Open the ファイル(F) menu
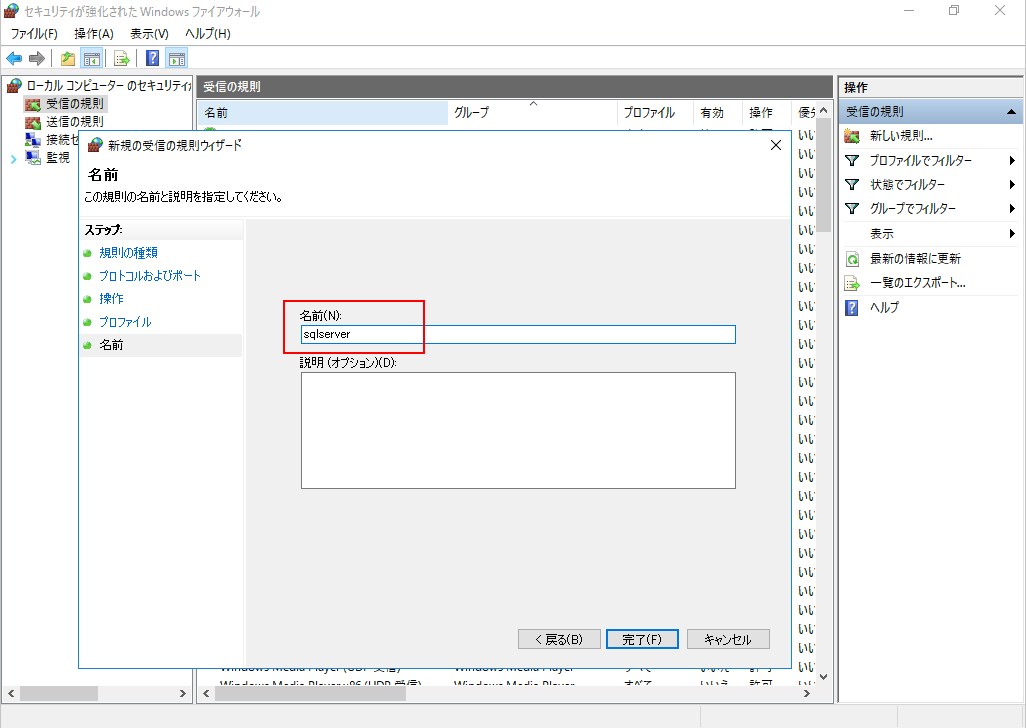 coord(34,34)
